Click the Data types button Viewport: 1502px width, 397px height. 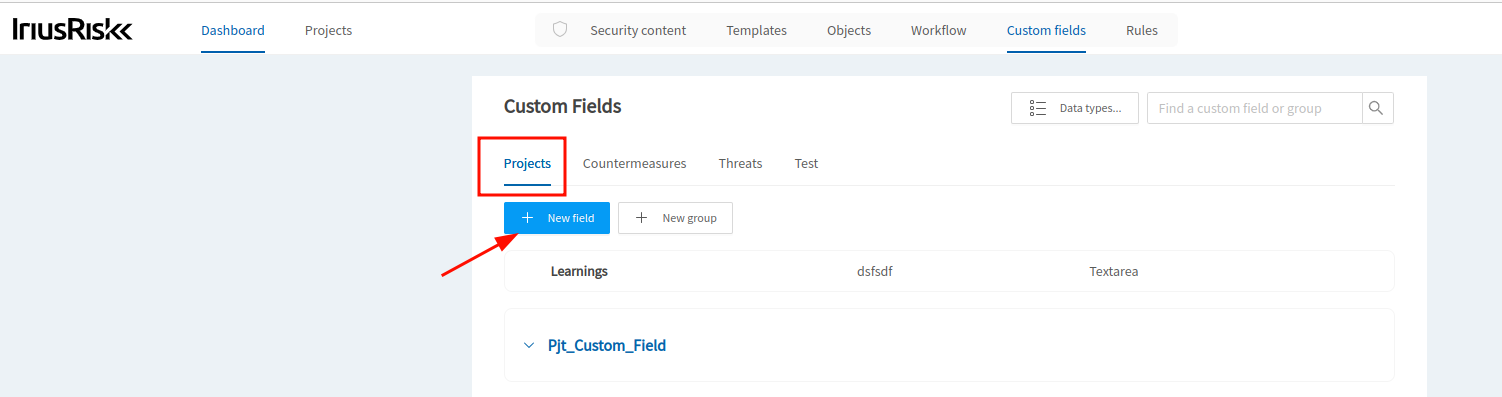click(1075, 108)
